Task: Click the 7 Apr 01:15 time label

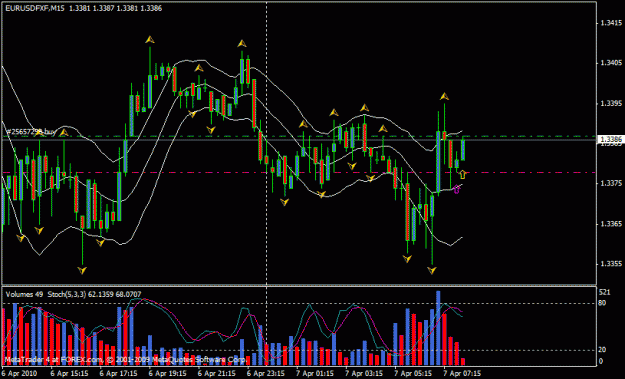Action: point(315,373)
